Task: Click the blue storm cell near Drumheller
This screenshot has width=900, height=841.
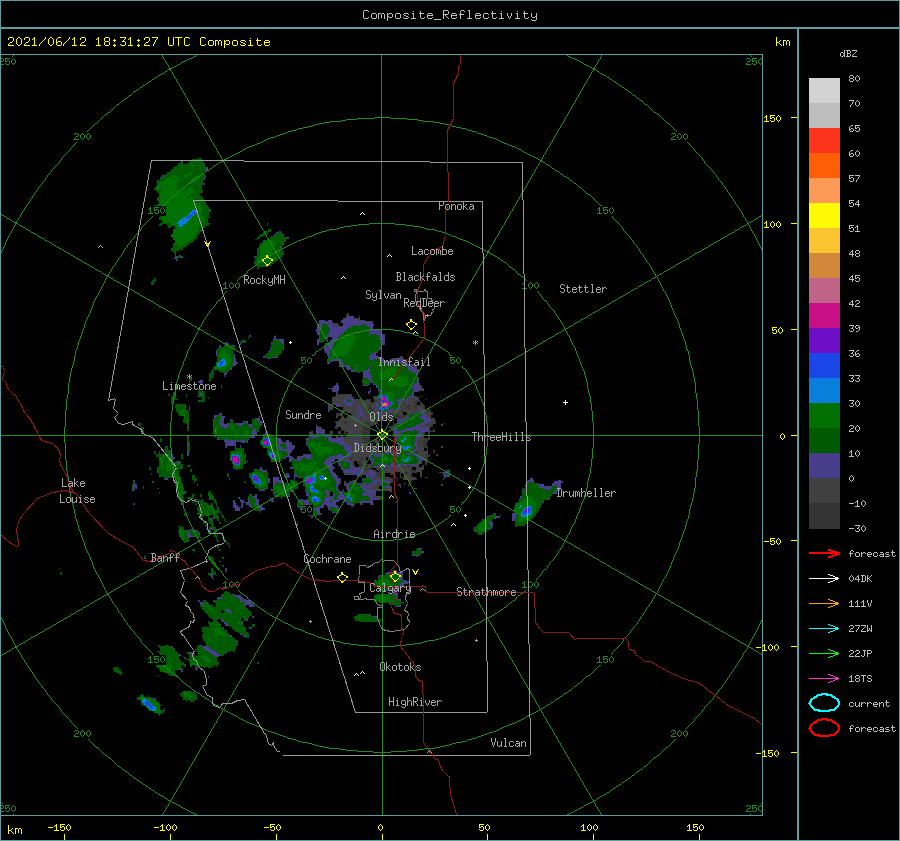Action: (x=526, y=509)
